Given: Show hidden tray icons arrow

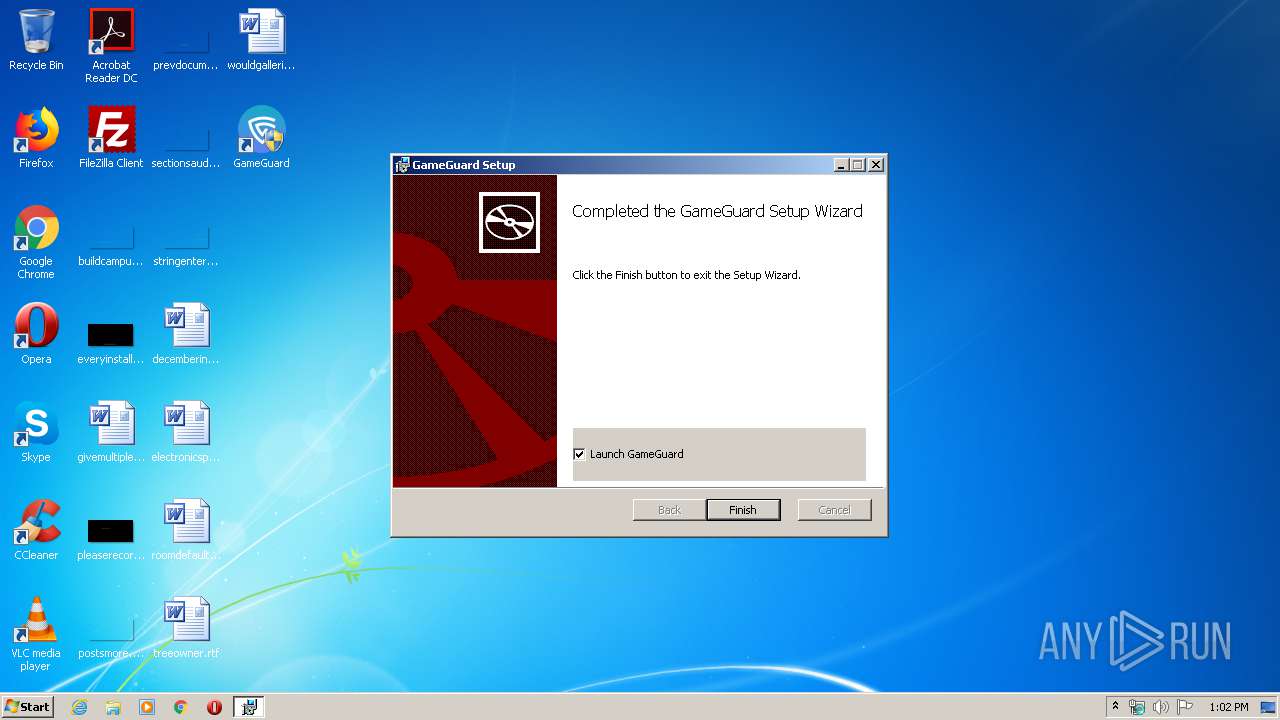Looking at the screenshot, I should coord(1115,707).
